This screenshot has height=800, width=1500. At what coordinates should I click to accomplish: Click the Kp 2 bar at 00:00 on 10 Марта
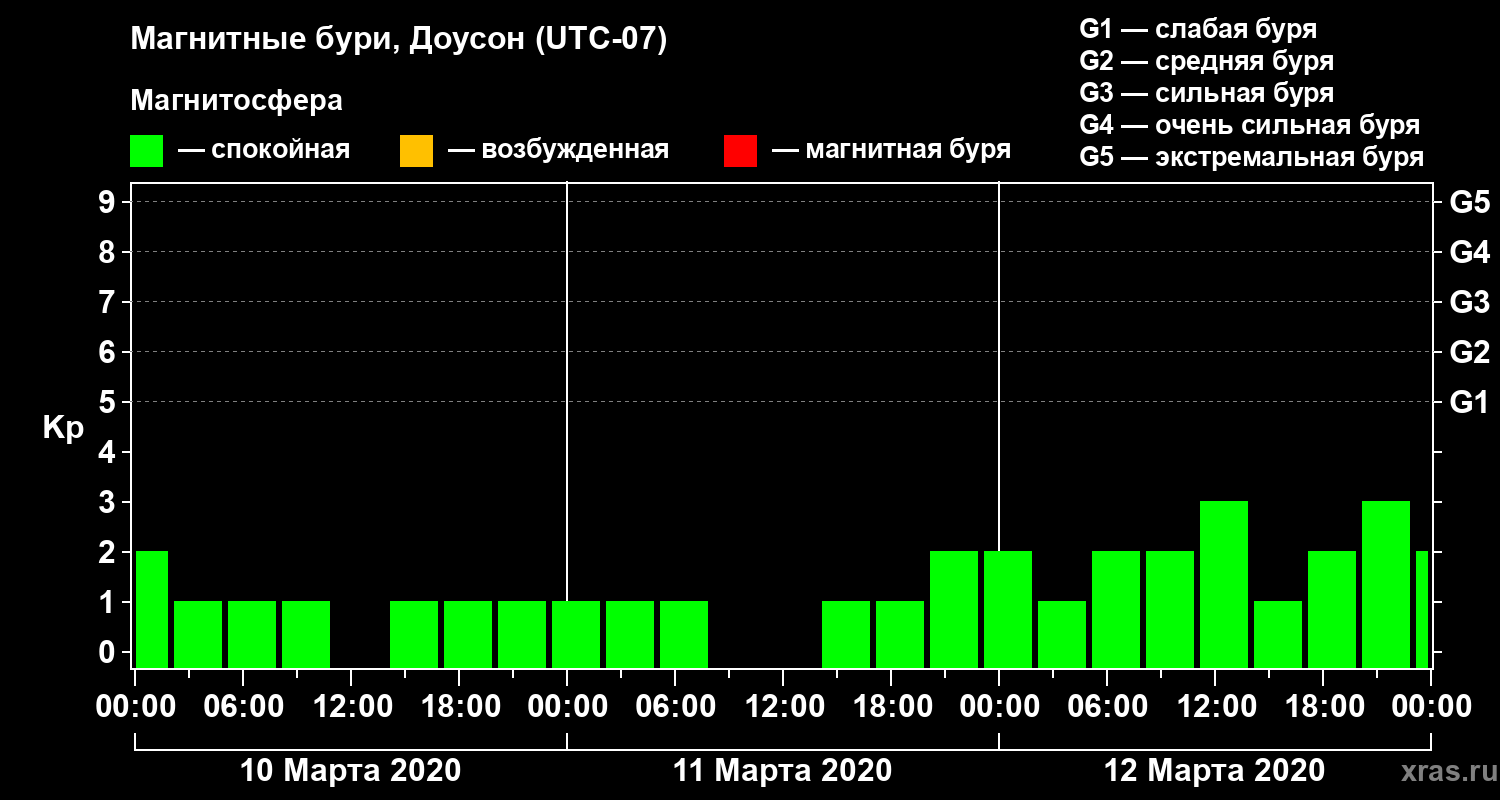tap(152, 610)
